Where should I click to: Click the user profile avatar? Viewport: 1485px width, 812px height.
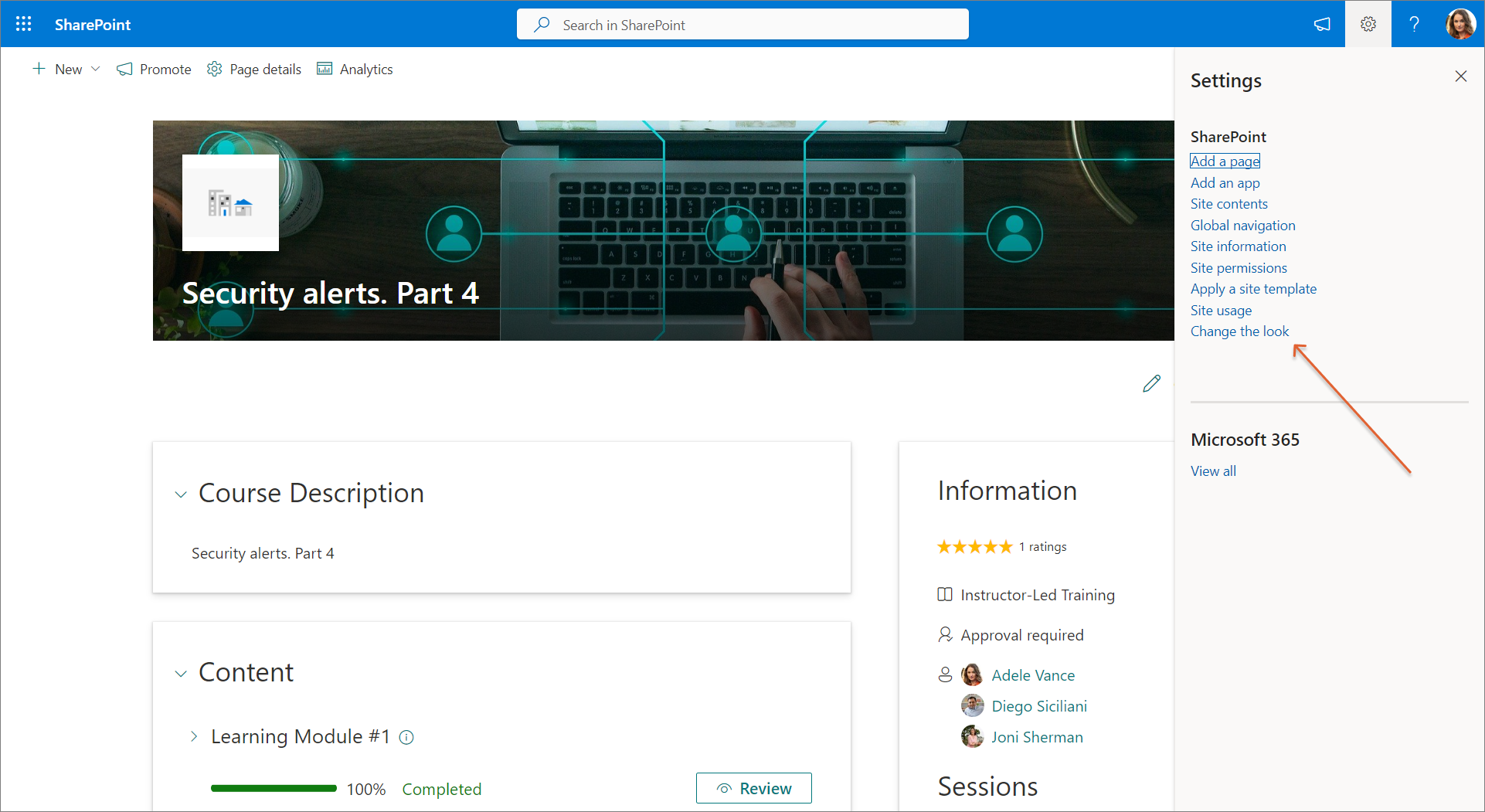coord(1460,24)
